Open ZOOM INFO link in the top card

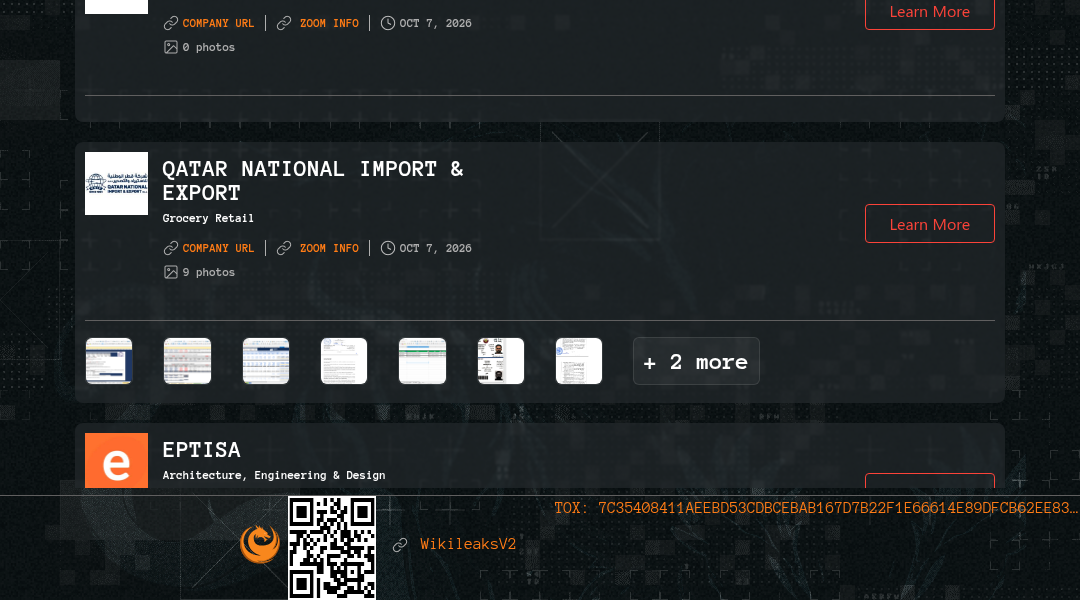[x=329, y=23]
